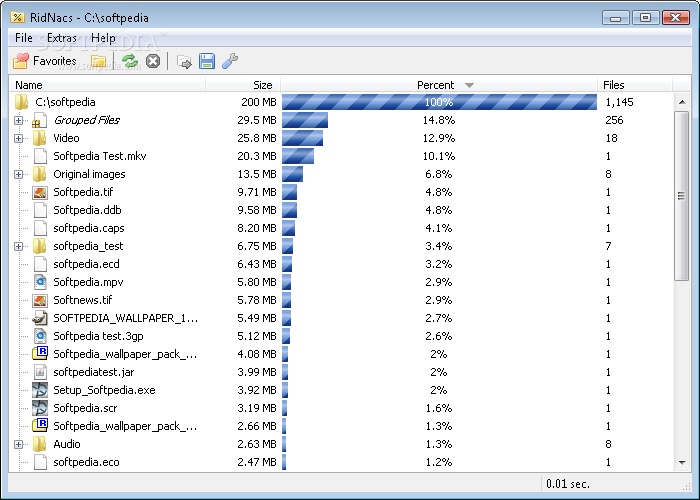
Task: Click the 256 files count for Grouped Files
Action: (614, 120)
